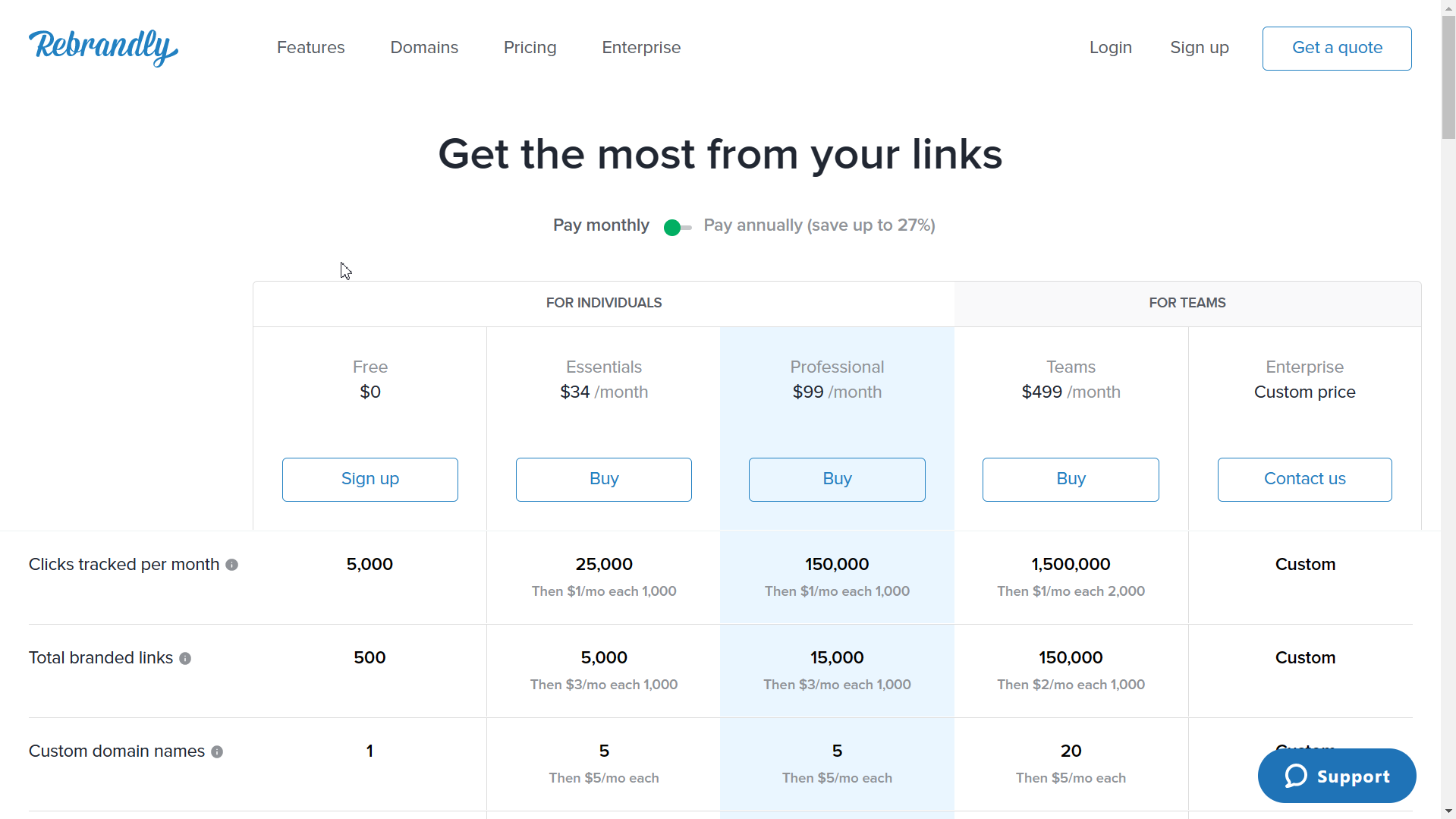Toggle the monthly/annual billing switch

click(x=677, y=227)
